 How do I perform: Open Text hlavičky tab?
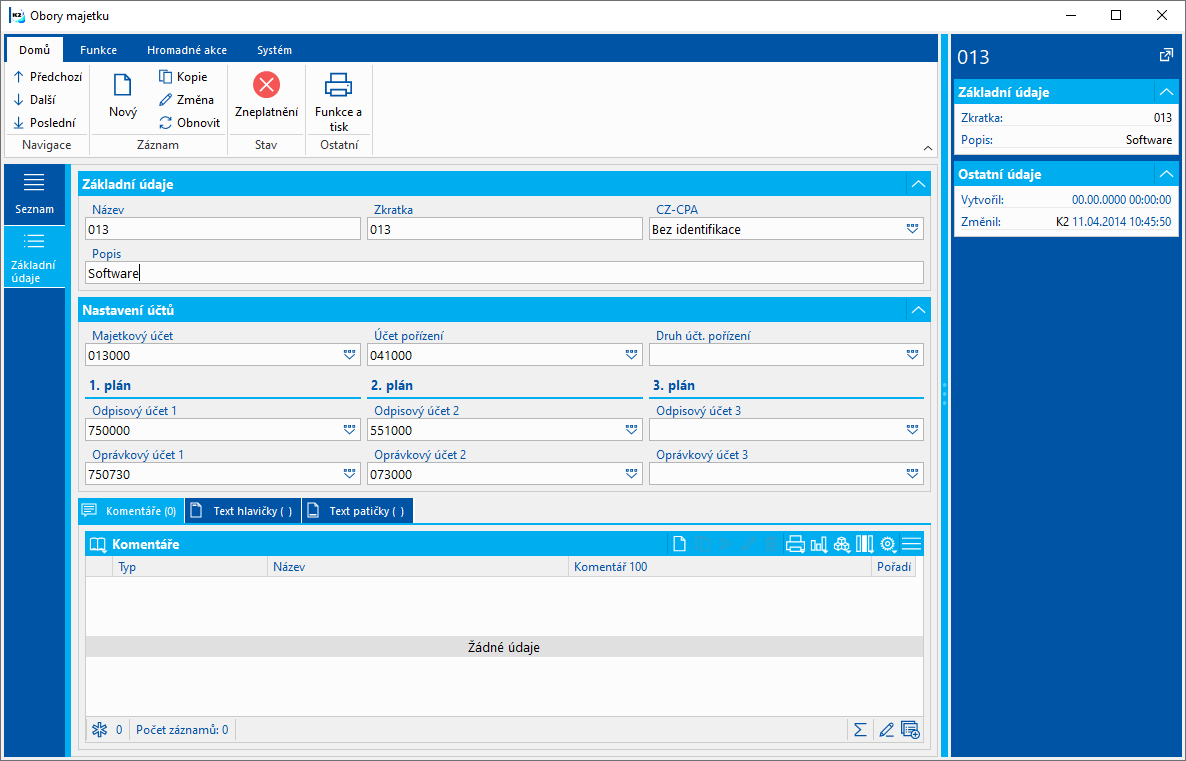point(244,511)
